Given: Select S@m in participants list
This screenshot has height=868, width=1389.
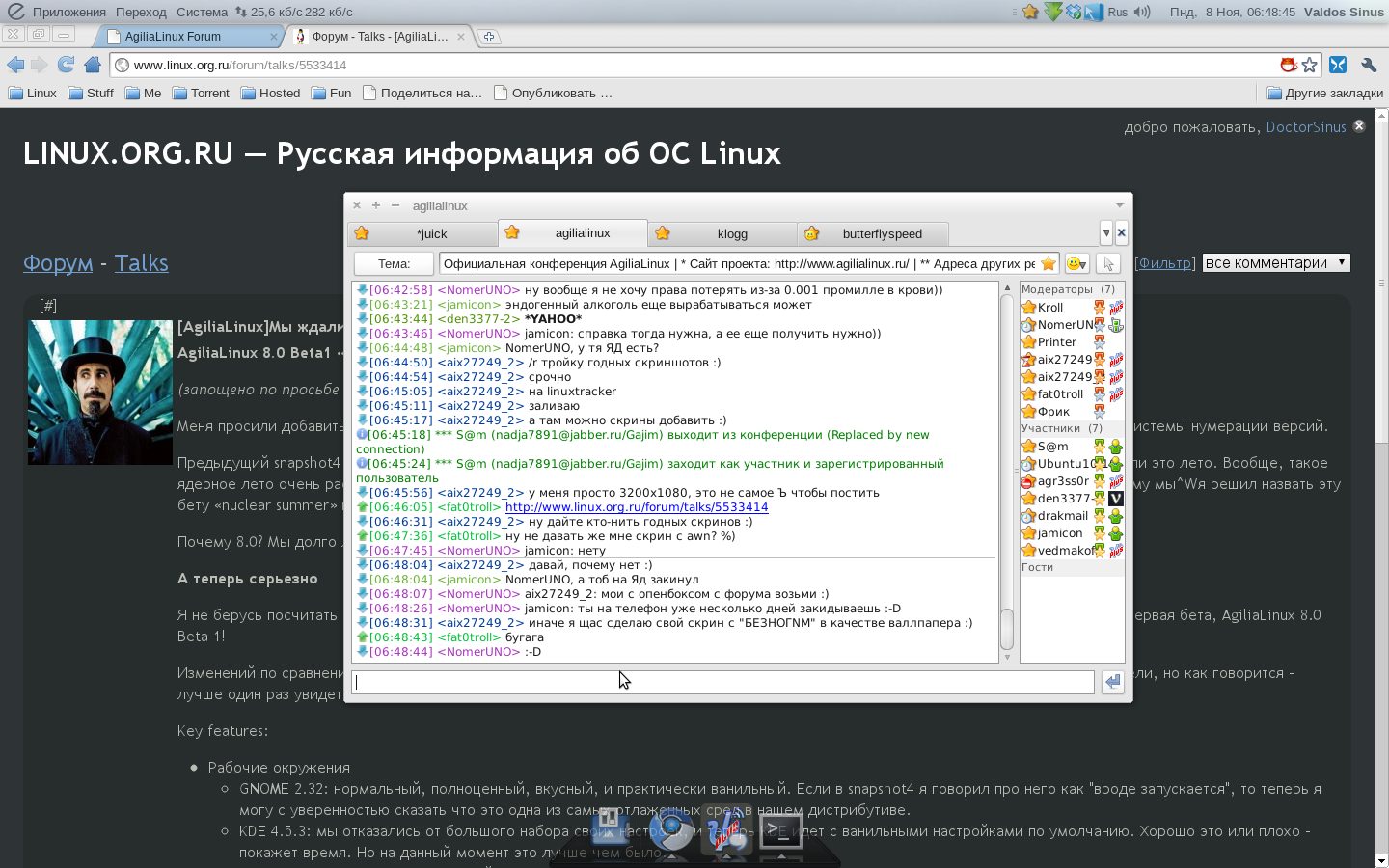Looking at the screenshot, I should point(1072,447).
